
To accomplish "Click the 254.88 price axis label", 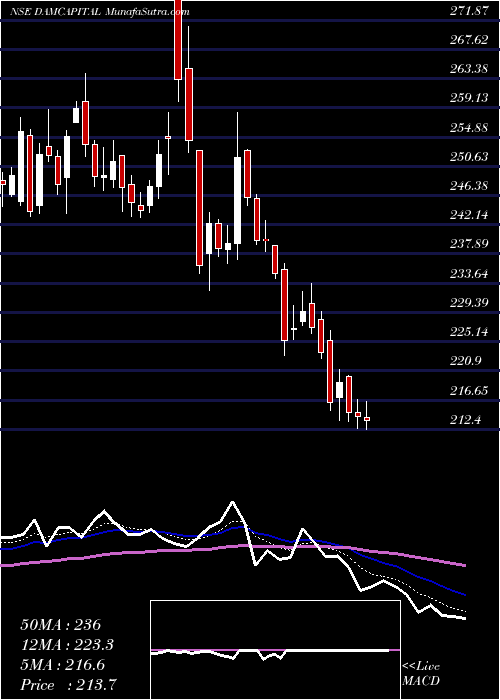I will pos(469,128).
